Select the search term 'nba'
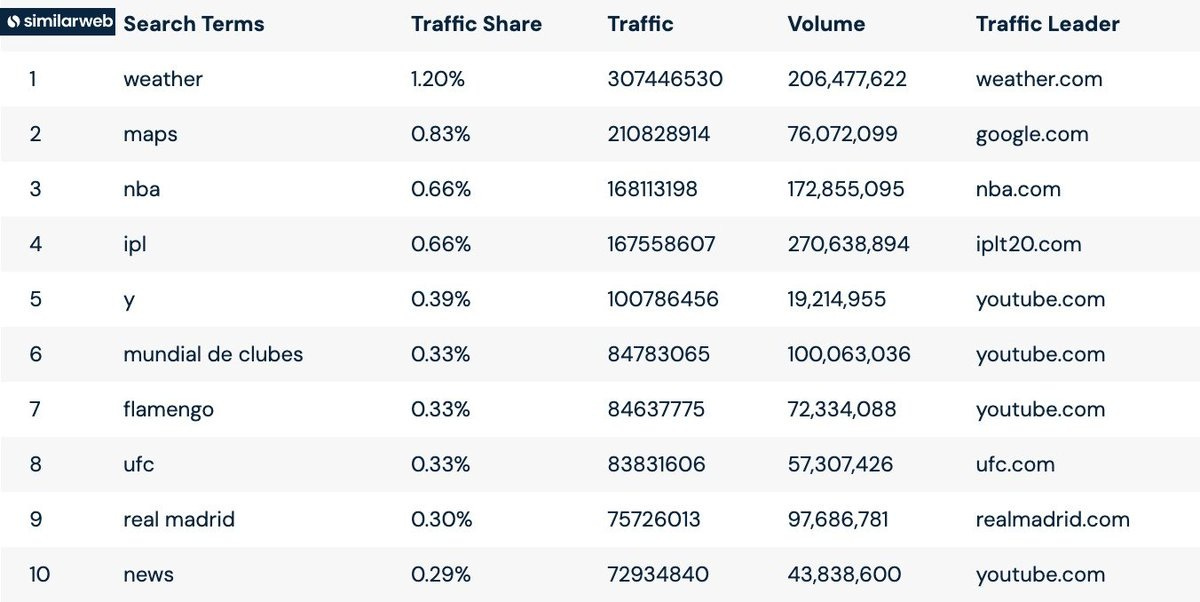Screen dimensions: 1200x602 point(141,189)
